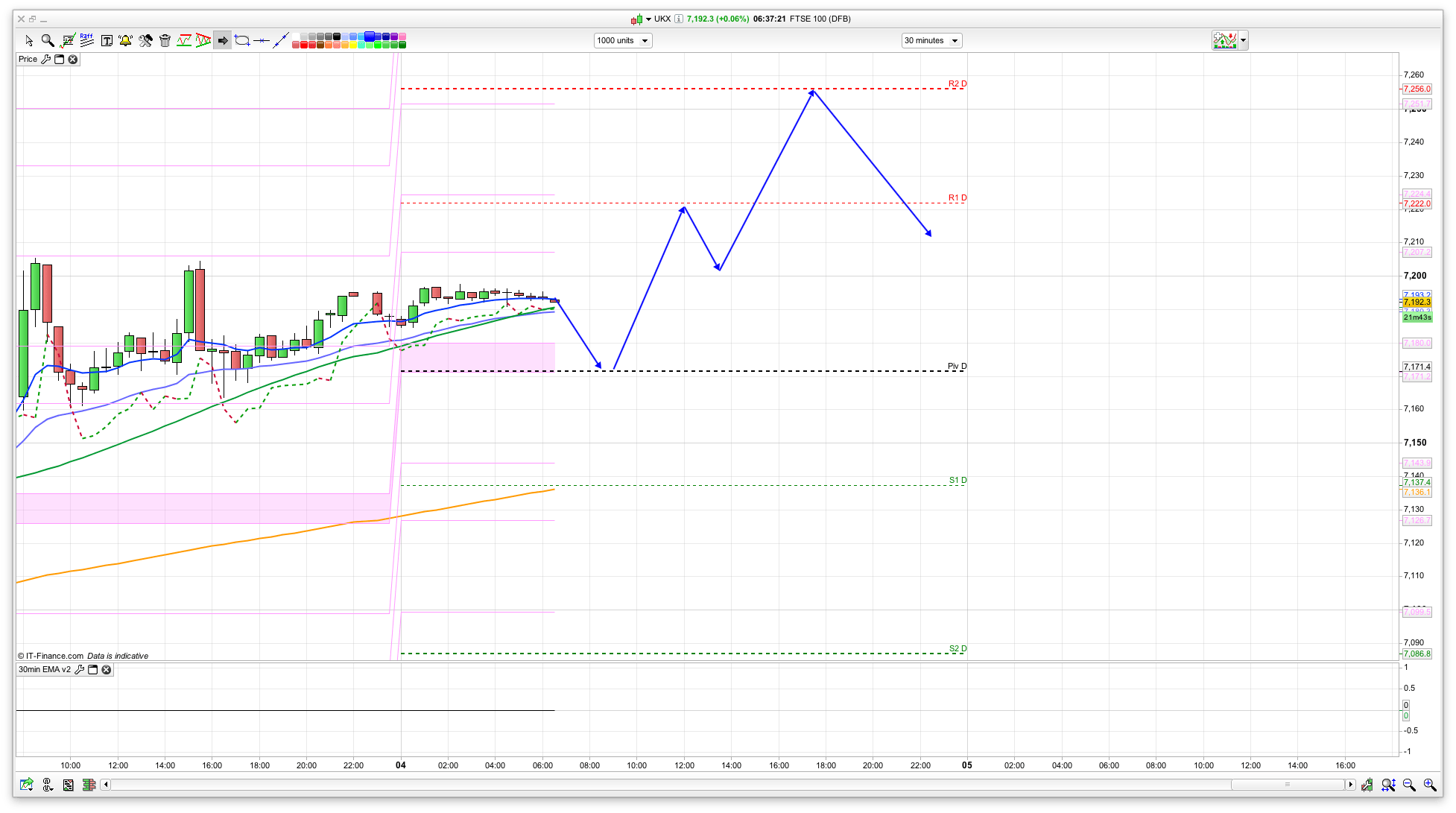
Task: Click the instrument info icon
Action: coord(679,19)
